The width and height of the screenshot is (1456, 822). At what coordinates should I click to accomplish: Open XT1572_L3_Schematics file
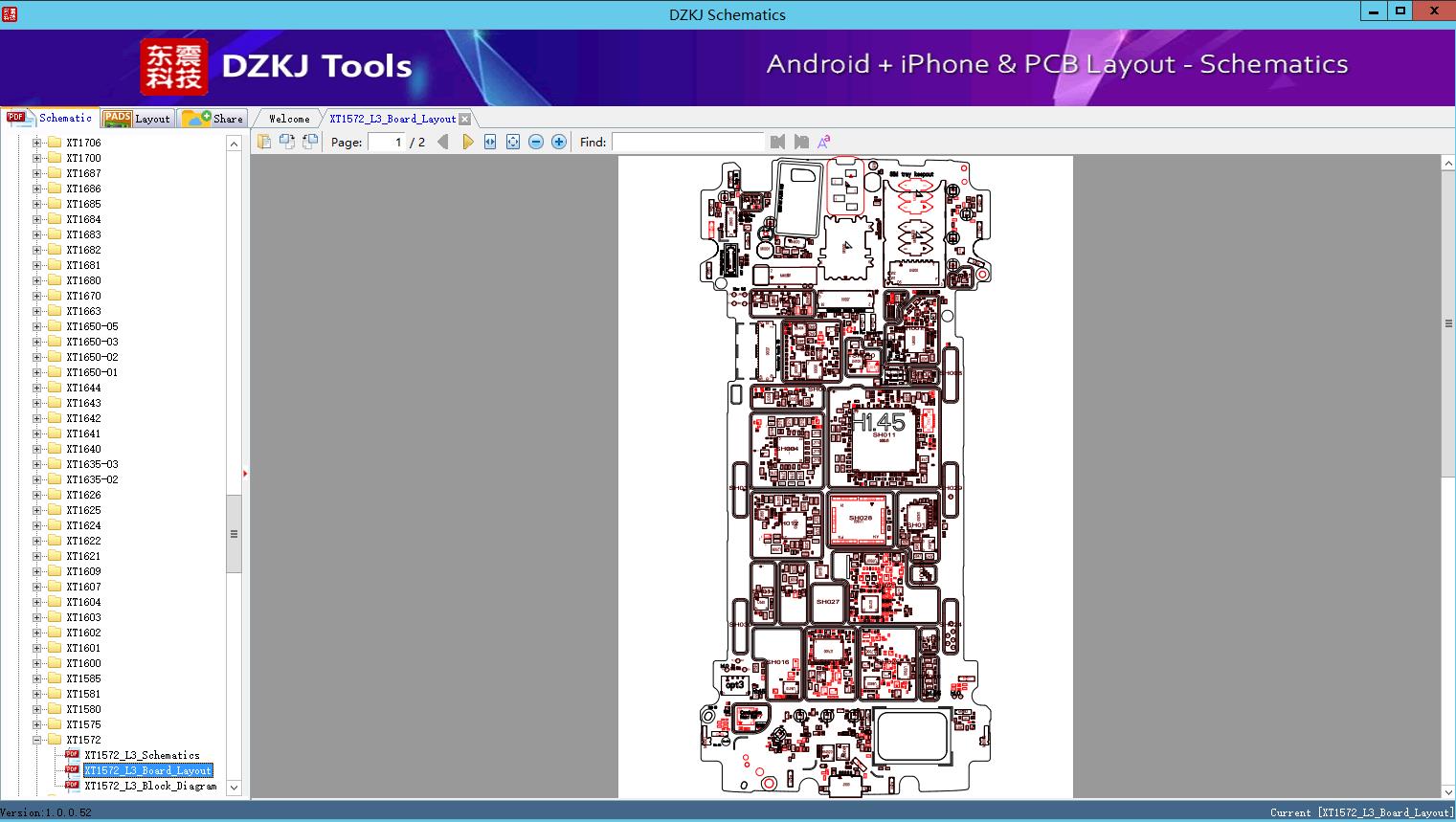click(x=142, y=755)
